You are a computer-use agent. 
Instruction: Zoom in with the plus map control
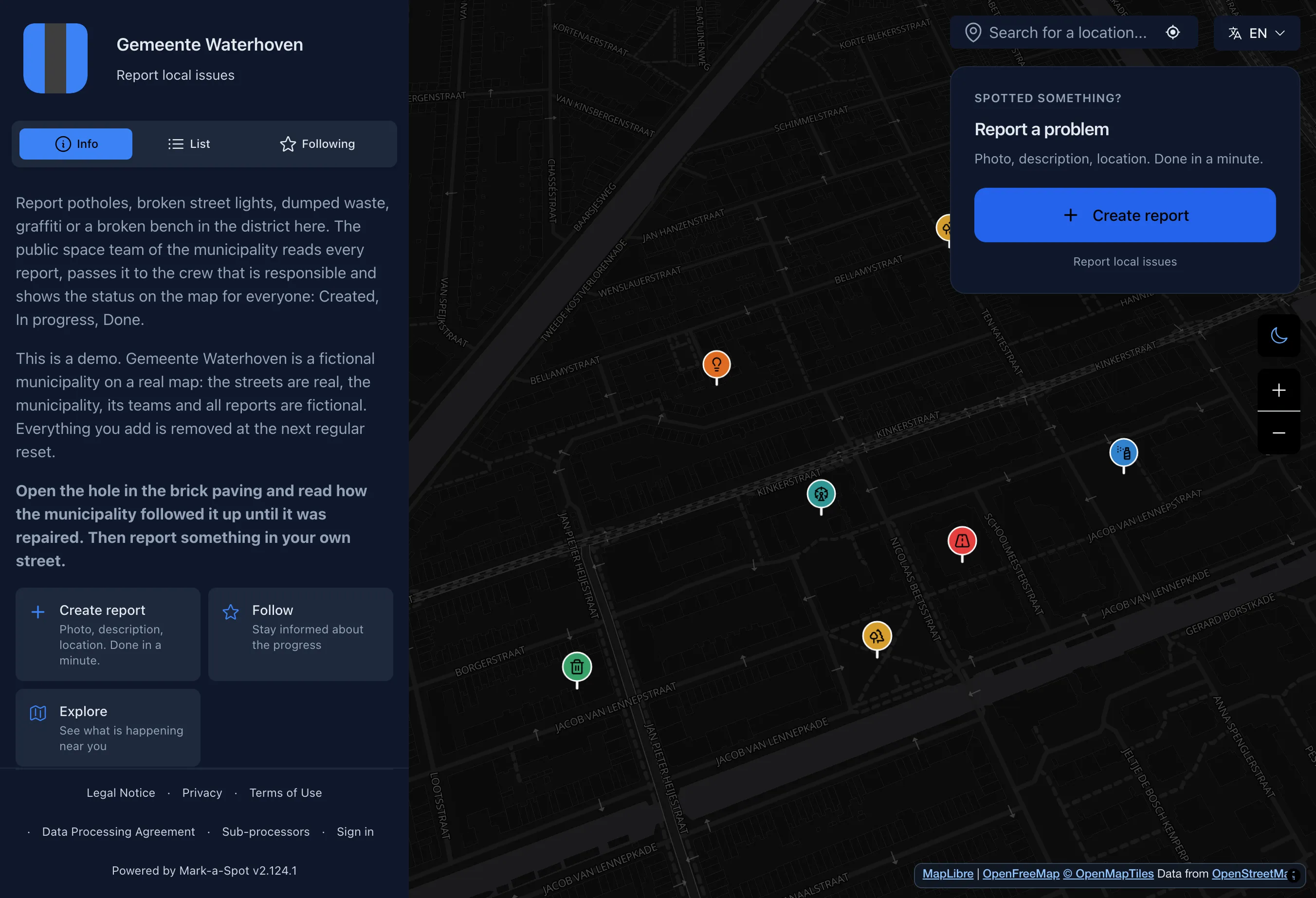[x=1279, y=390]
